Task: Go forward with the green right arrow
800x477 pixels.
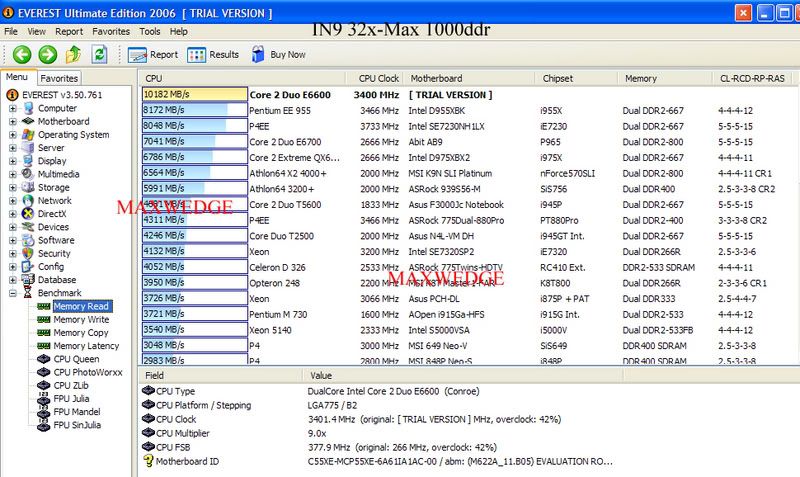Action: (48, 55)
